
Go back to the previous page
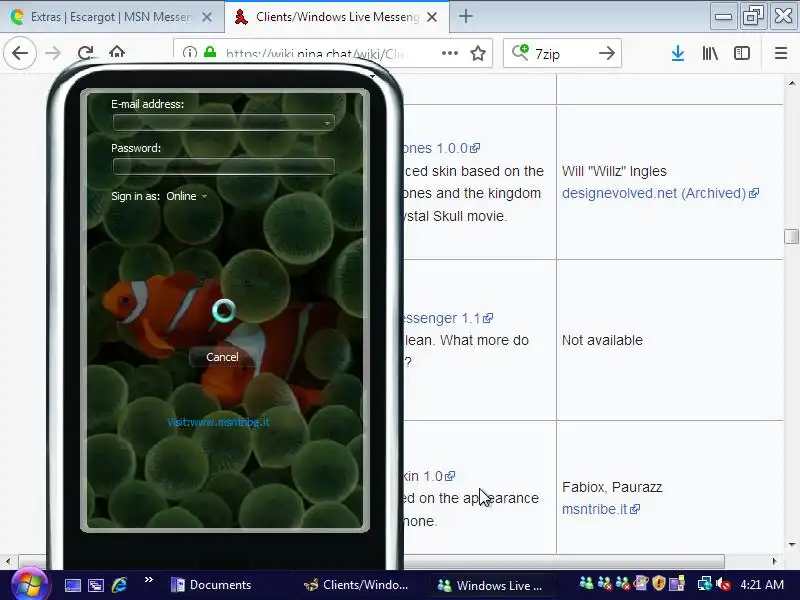(x=20, y=53)
